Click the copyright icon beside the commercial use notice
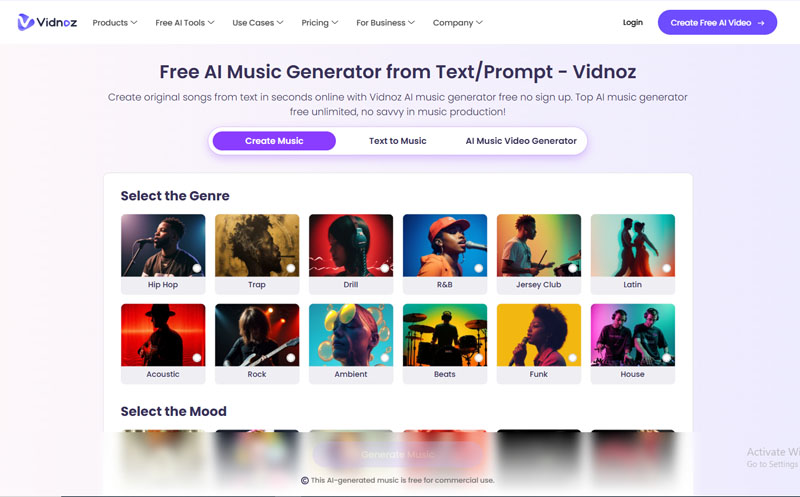Image resolution: width=800 pixels, height=497 pixels. 305,480
